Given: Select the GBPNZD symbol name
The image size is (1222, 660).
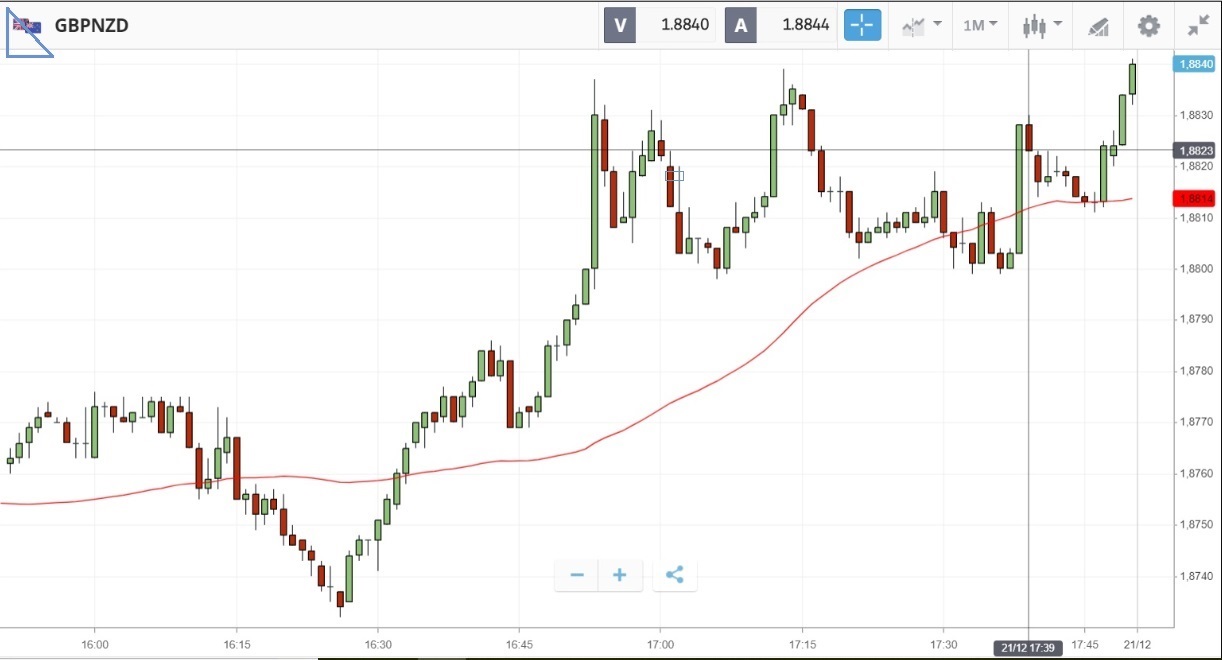Looking at the screenshot, I should pyautogui.click(x=91, y=25).
